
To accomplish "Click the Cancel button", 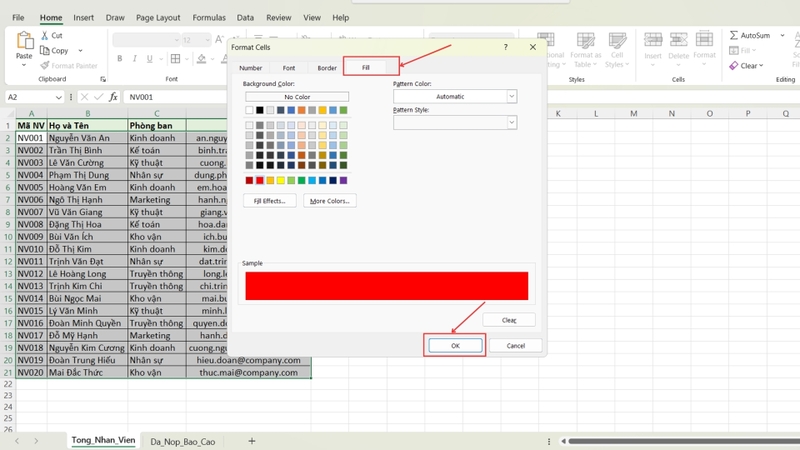I will (515, 345).
